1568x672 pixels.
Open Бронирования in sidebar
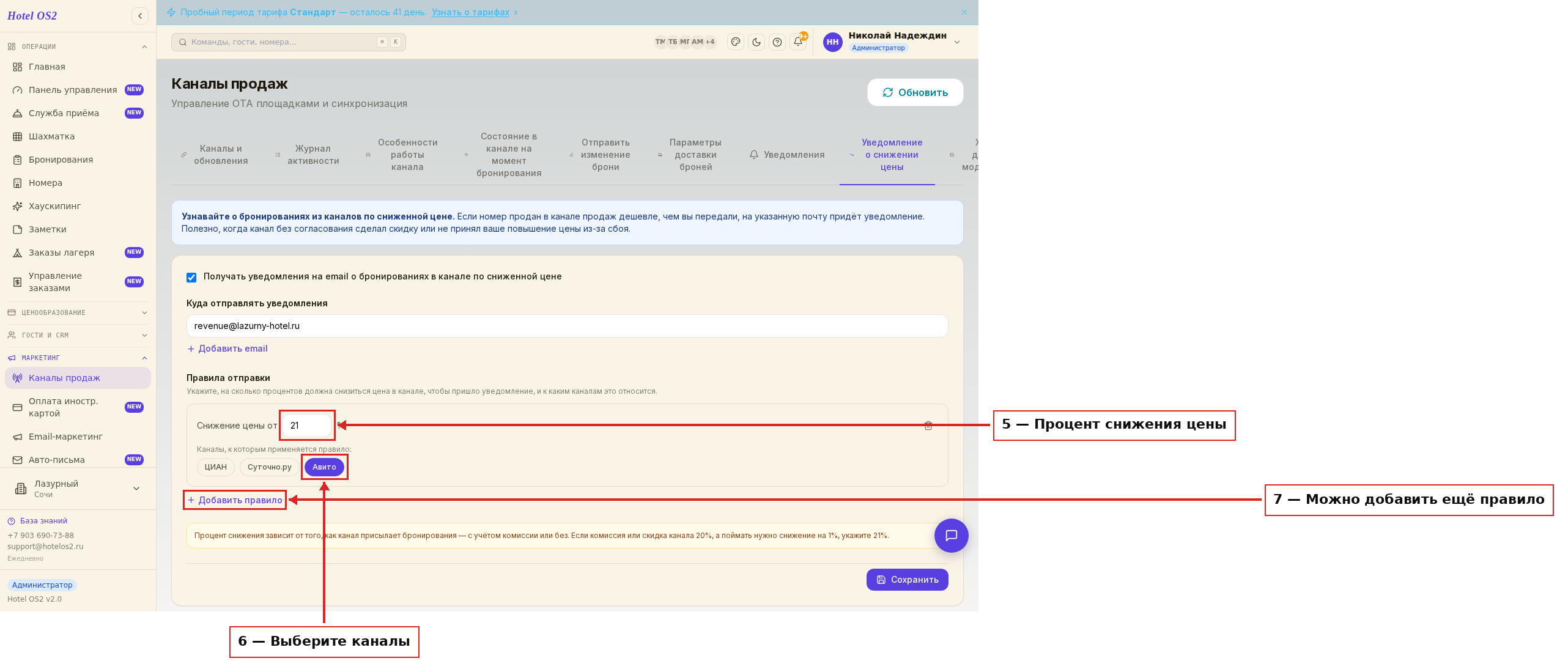point(78,160)
